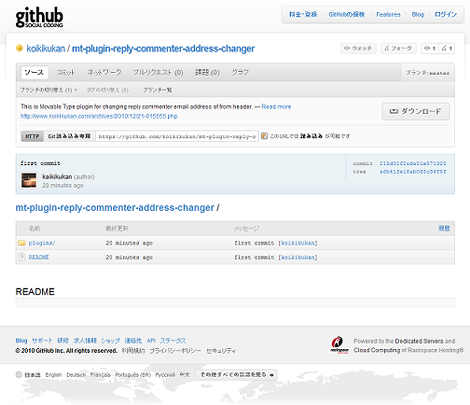Click the ダウンロード button
This screenshot has width=470, height=405.
416,111
